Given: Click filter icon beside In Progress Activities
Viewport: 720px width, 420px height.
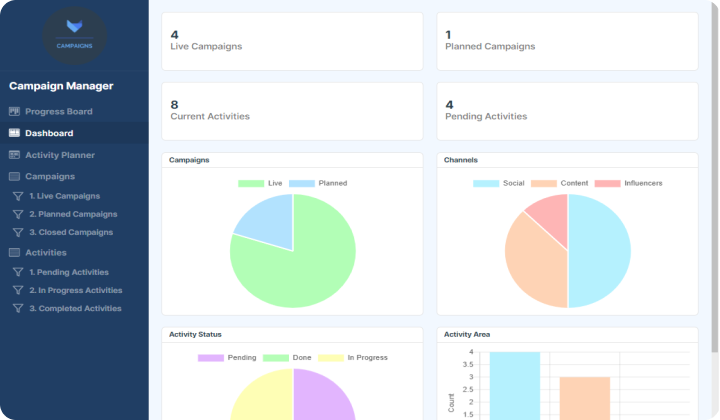Looking at the screenshot, I should tap(18, 291).
